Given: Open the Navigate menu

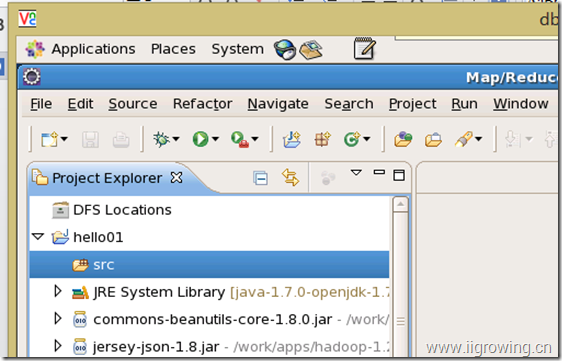Looking at the screenshot, I should click(278, 104).
